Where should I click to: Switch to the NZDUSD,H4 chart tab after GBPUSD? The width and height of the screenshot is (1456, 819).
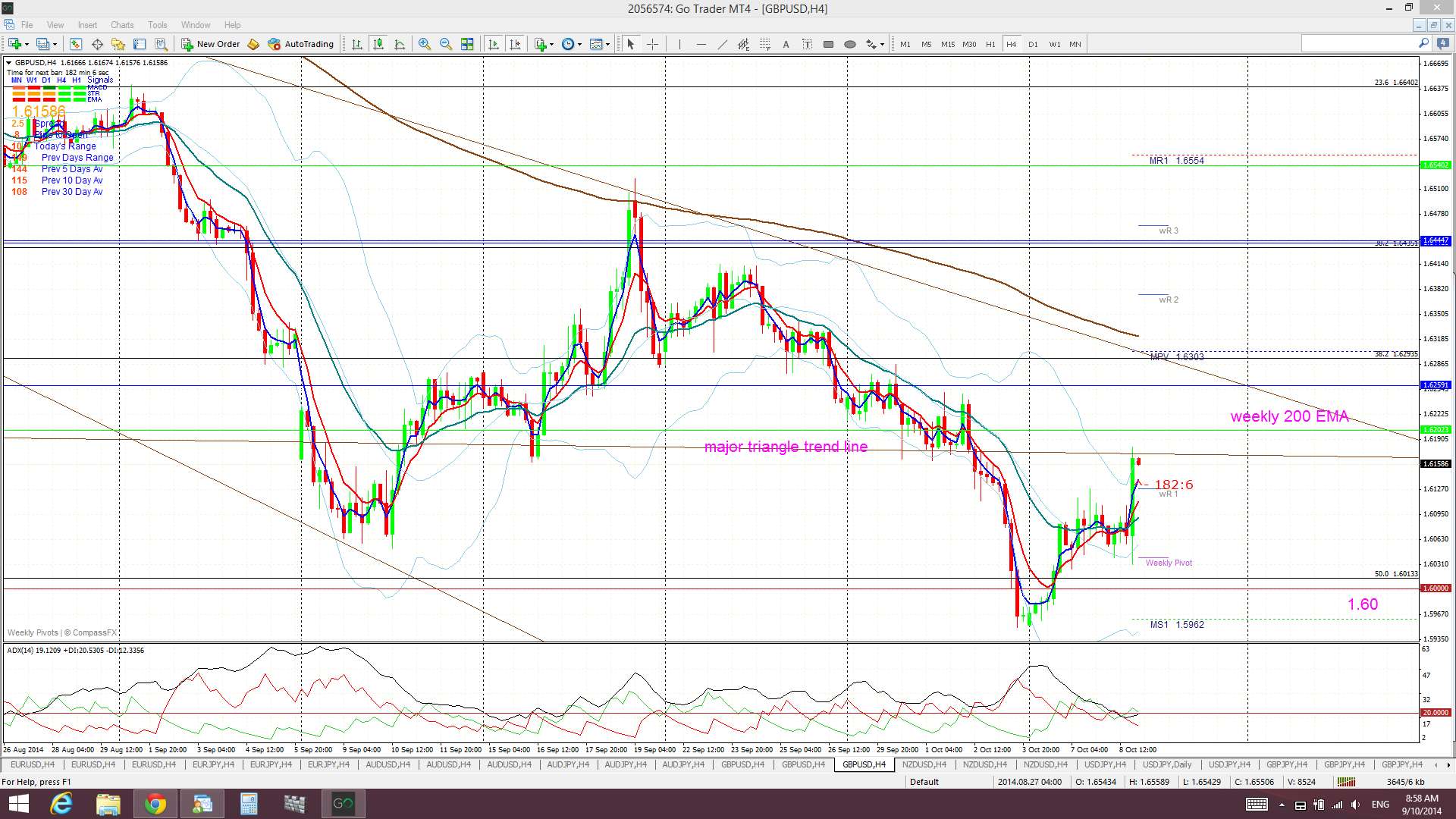tap(924, 764)
